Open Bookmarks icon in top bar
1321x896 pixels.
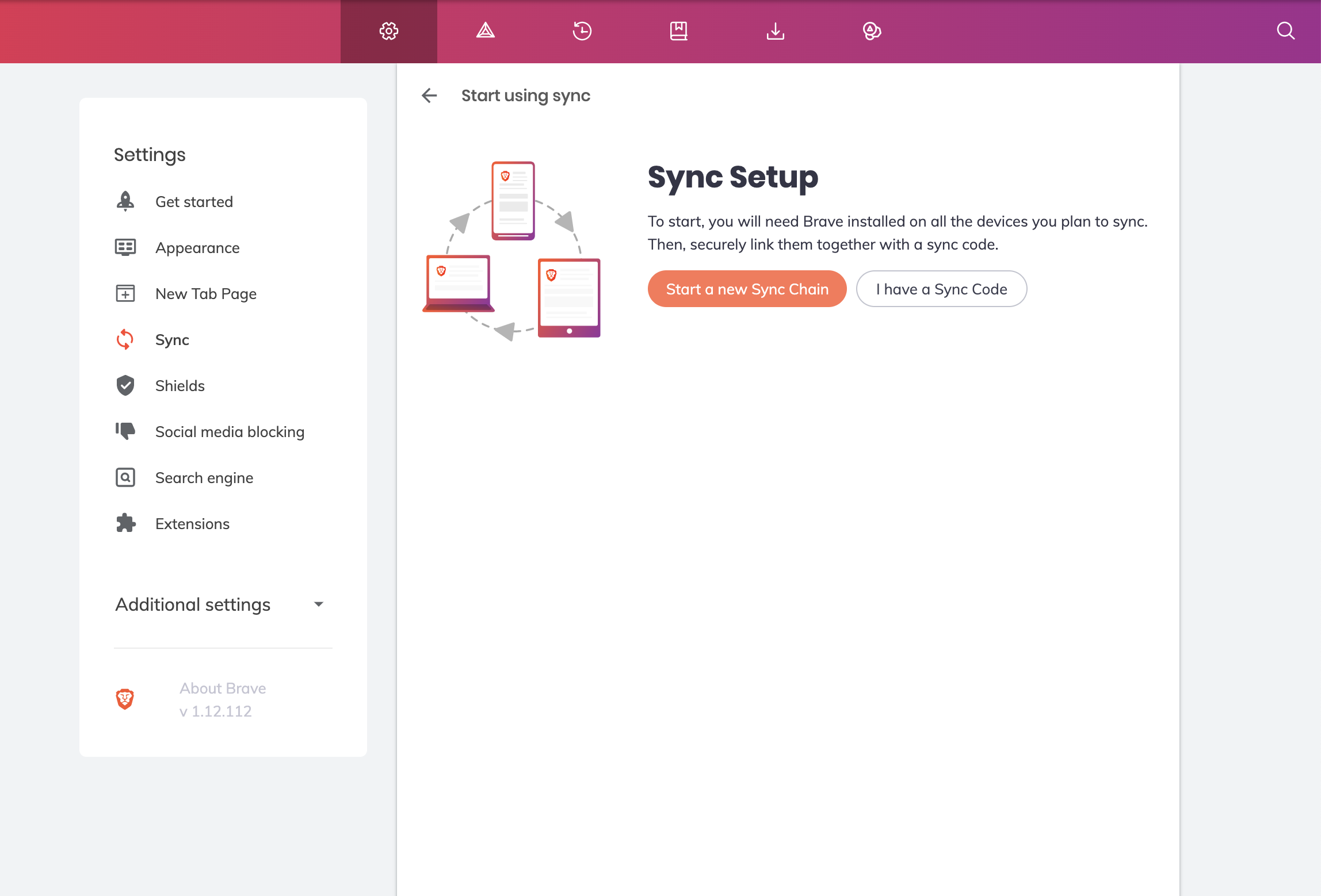678,31
